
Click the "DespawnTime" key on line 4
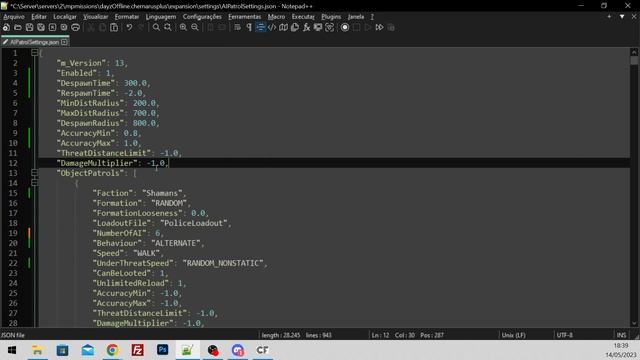coord(86,83)
